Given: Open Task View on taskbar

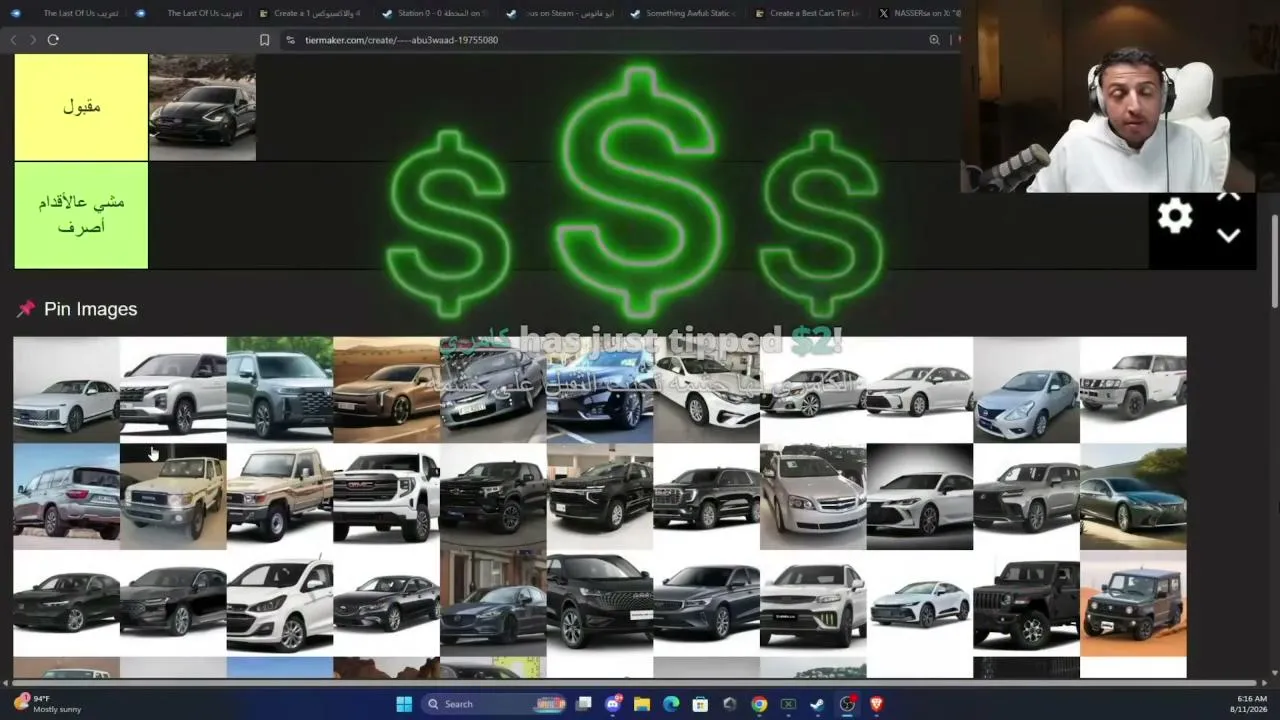Looking at the screenshot, I should (x=584, y=704).
